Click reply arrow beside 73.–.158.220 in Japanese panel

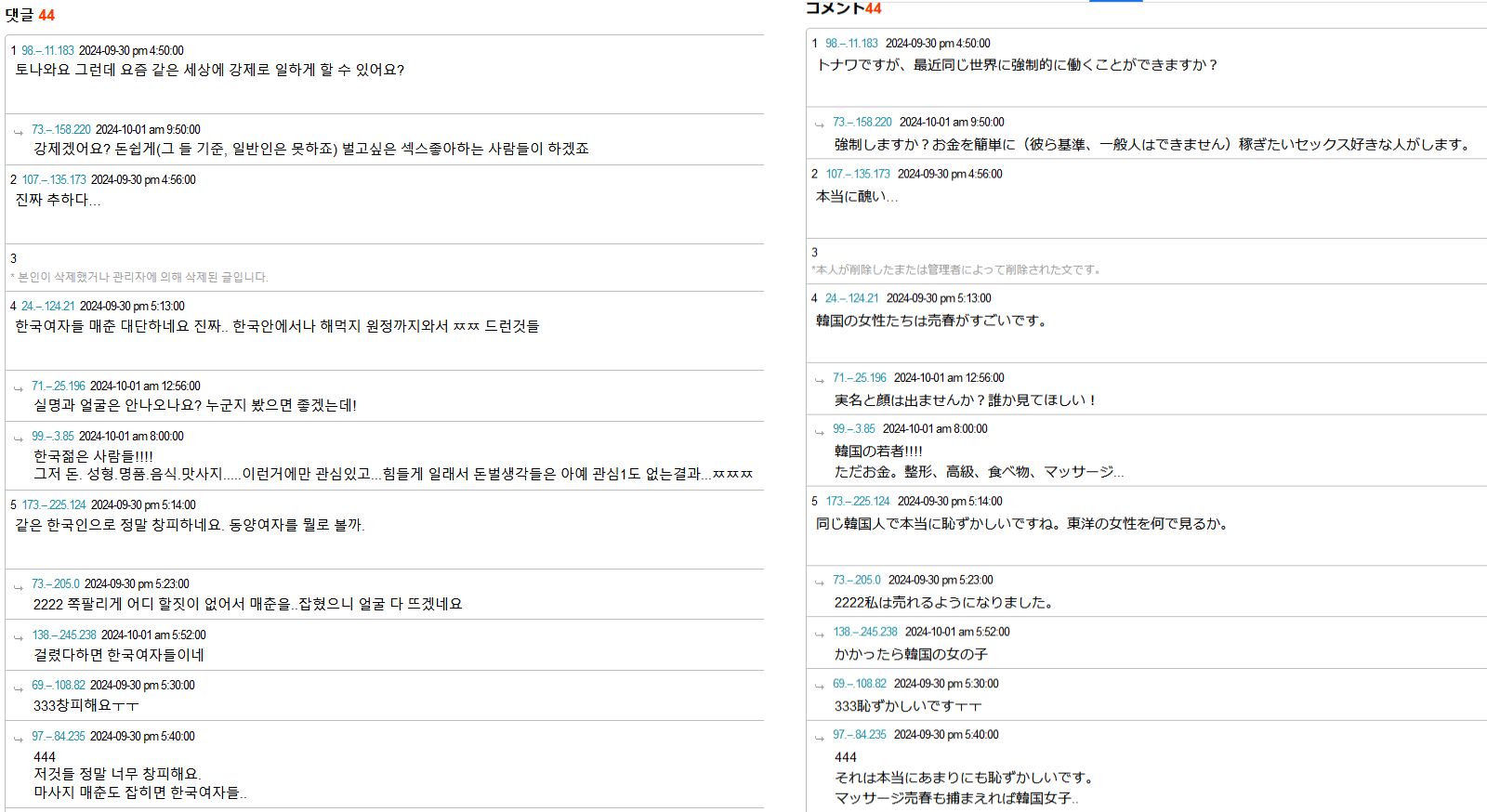coord(819,124)
